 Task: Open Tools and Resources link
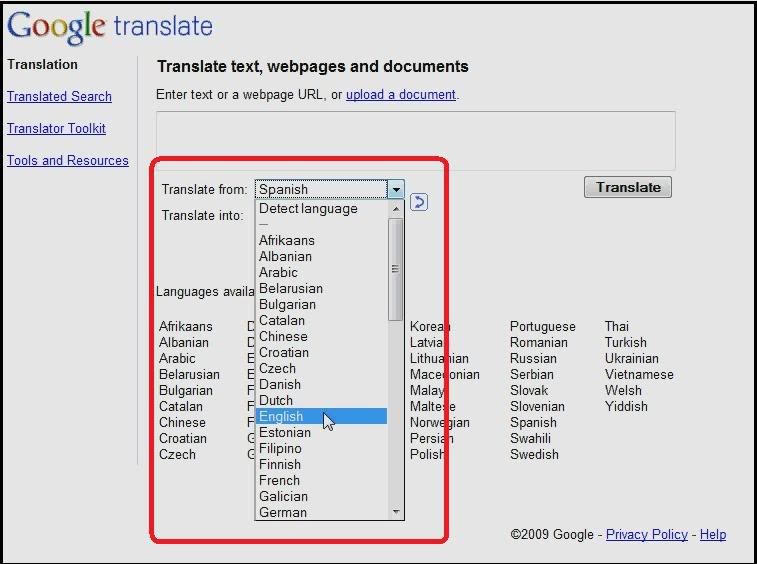[x=68, y=160]
